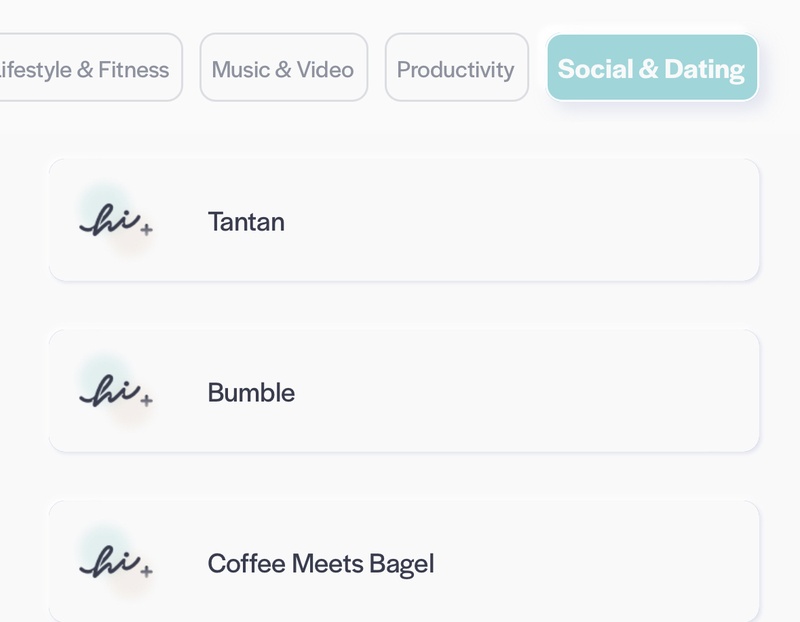Select the Bumble list card
The width and height of the screenshot is (800, 622).
click(404, 391)
